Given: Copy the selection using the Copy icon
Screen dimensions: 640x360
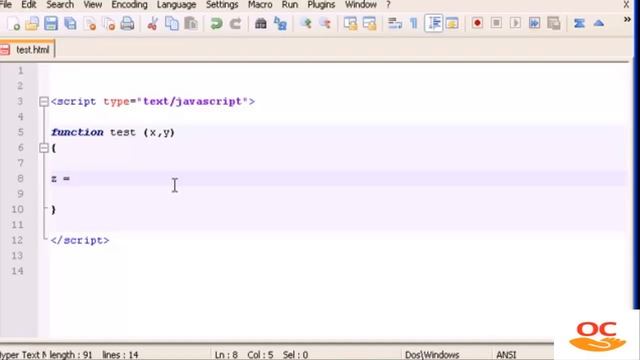Looking at the screenshot, I should click(x=172, y=24).
